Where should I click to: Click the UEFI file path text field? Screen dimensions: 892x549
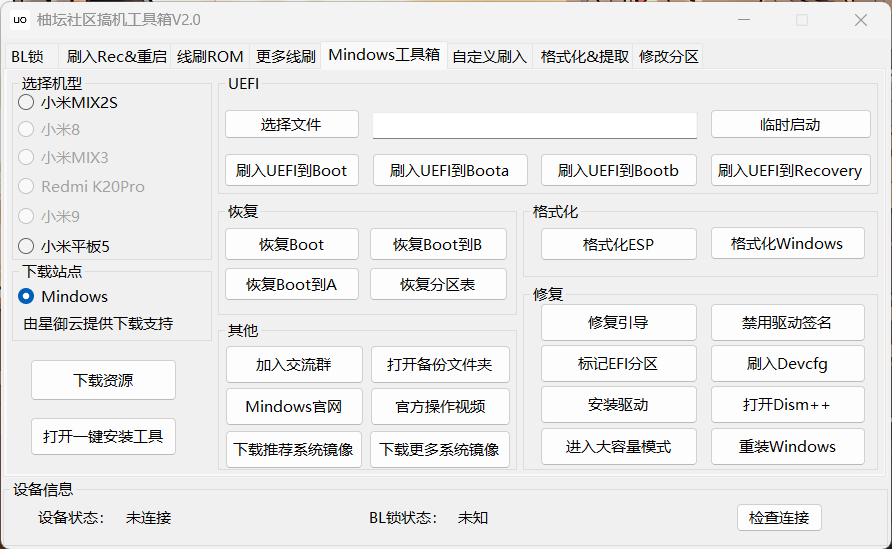coord(534,125)
